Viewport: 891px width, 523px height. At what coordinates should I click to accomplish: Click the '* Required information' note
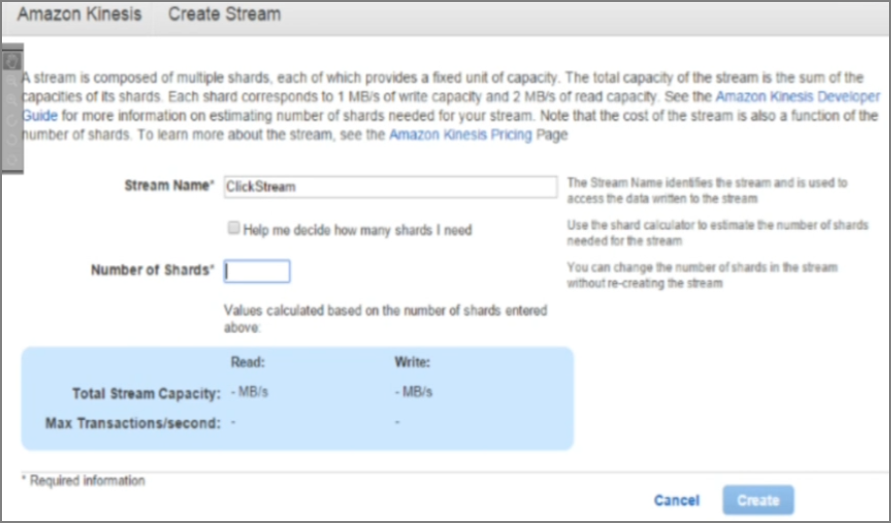(x=83, y=480)
